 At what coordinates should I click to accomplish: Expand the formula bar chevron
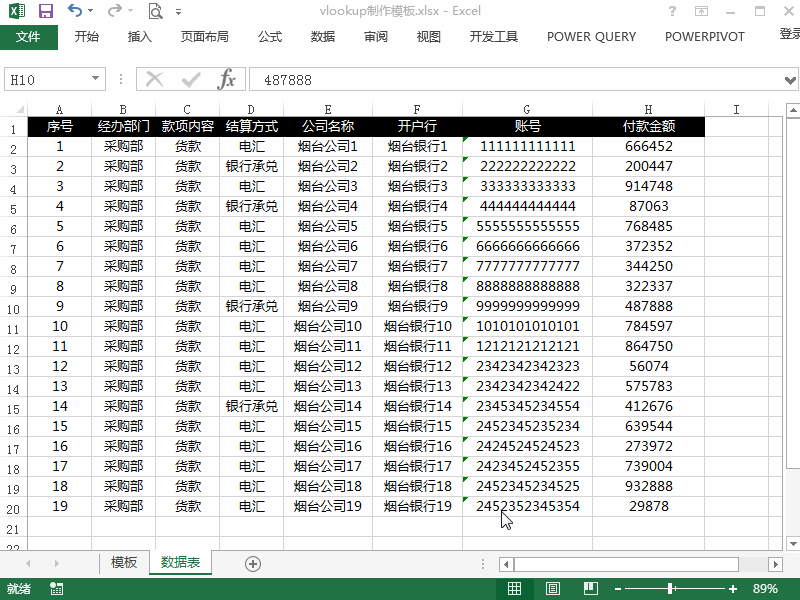[x=790, y=80]
